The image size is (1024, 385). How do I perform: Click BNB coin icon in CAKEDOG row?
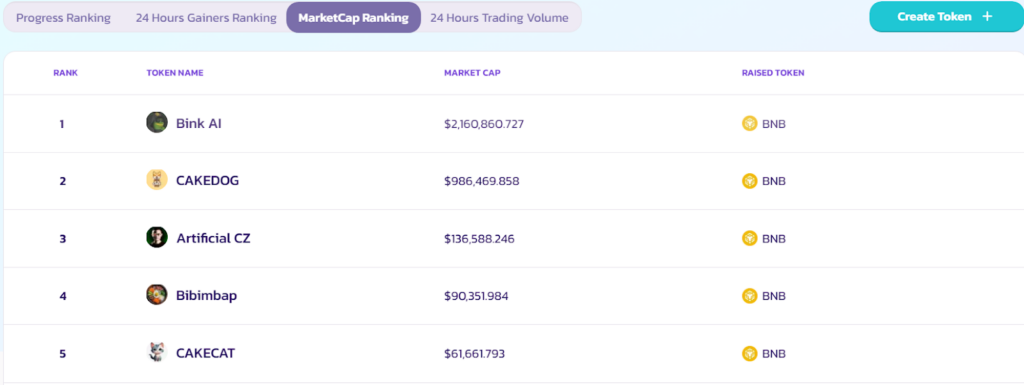coord(750,181)
